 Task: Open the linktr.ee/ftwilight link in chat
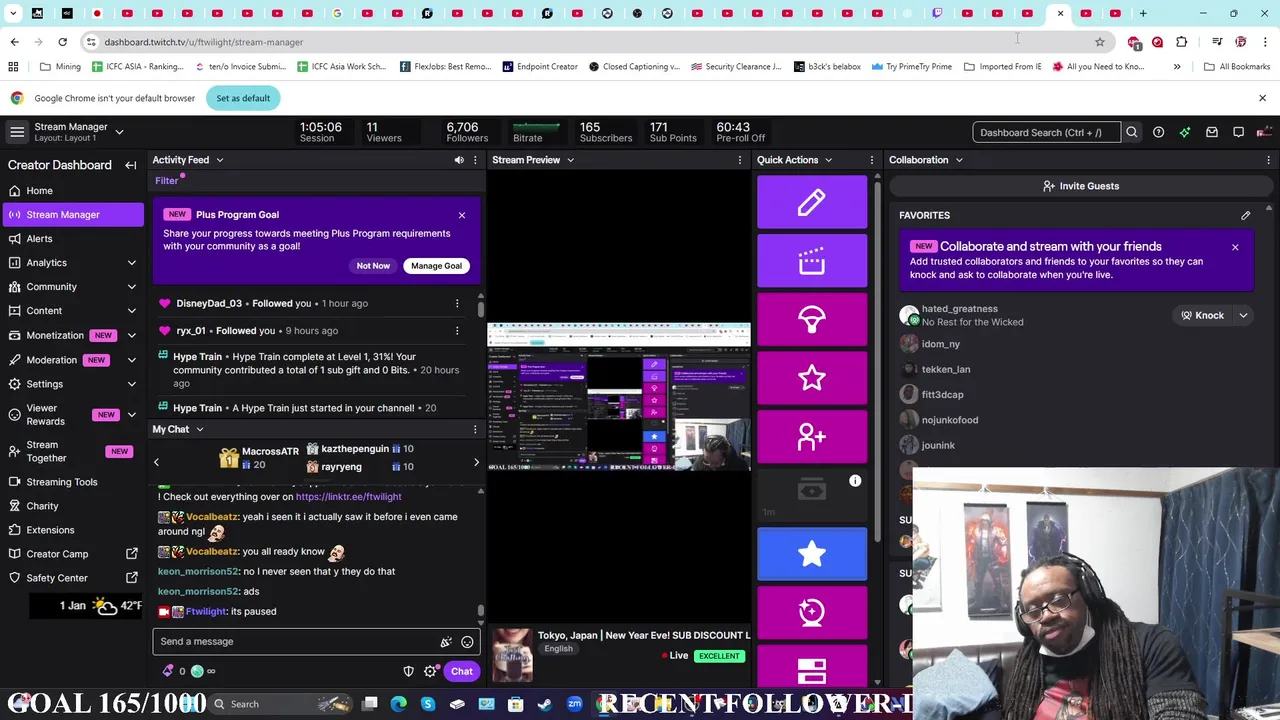point(348,496)
